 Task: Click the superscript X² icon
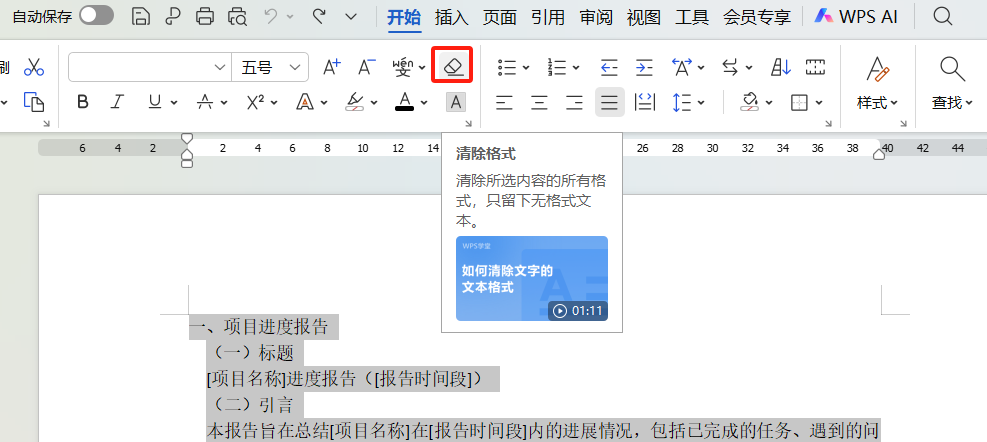click(255, 101)
